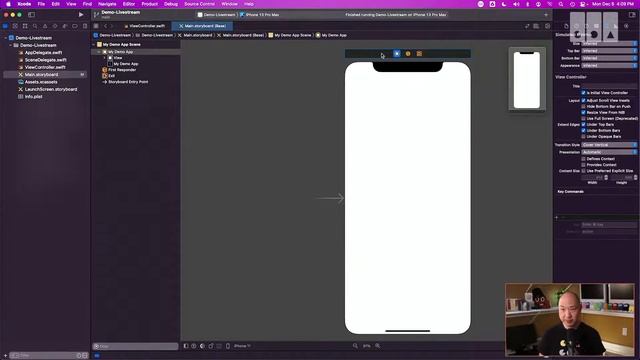
Task: Open the Report navigator icon
Action: tap(85, 26)
